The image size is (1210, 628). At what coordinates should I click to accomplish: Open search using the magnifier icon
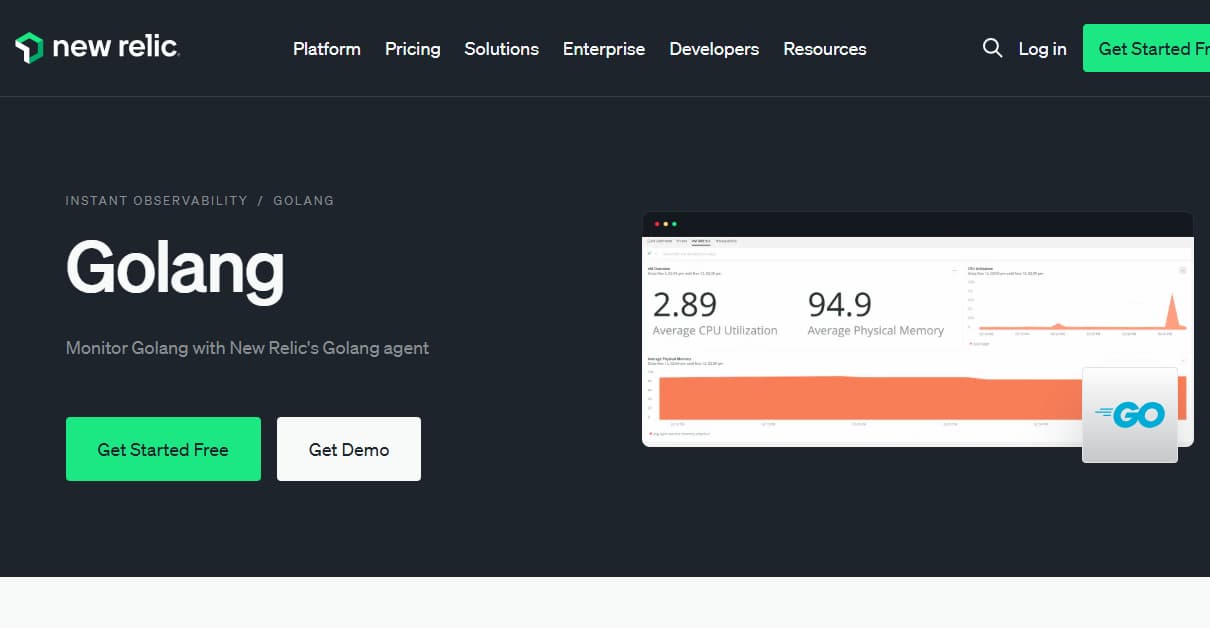(992, 48)
